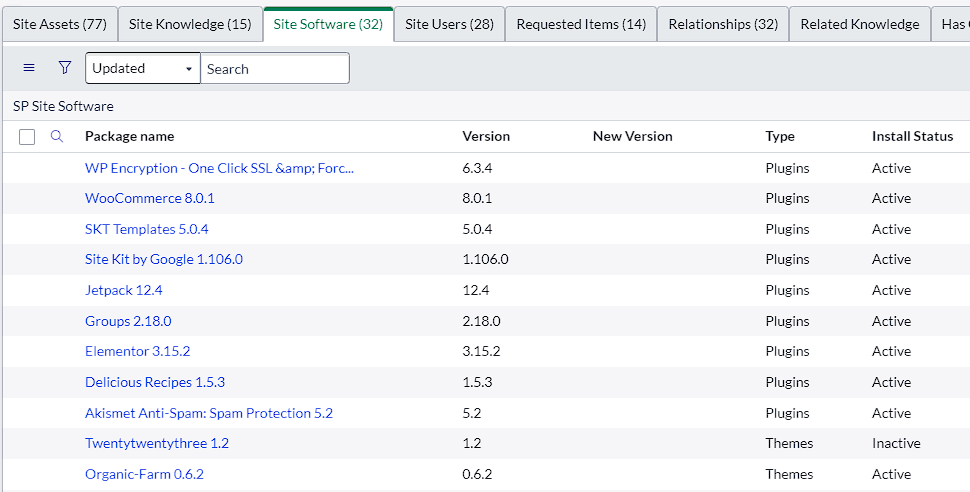Open SKT Templates 5.0.4 link

(147, 229)
